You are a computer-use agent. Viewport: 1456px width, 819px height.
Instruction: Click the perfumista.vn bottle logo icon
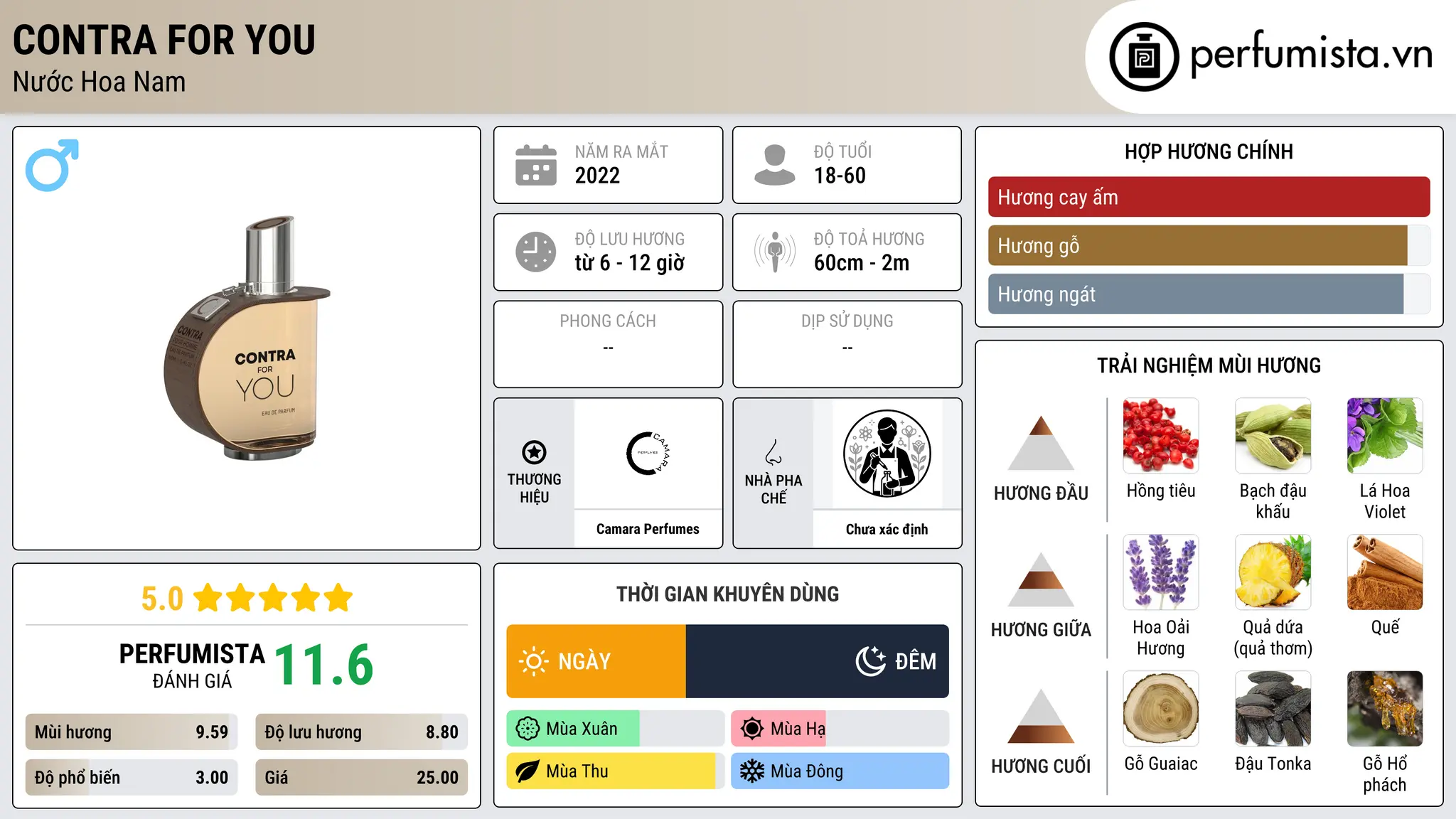(1144, 57)
